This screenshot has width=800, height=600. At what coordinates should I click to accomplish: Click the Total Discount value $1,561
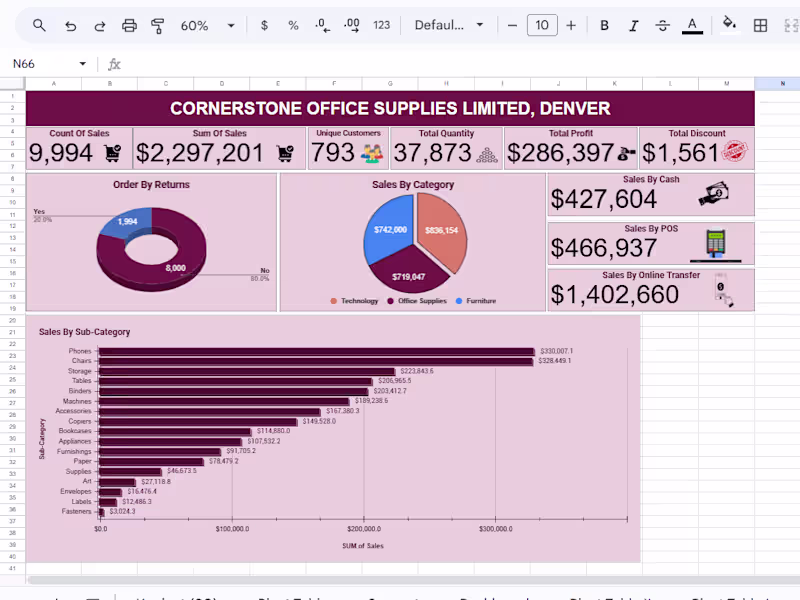point(681,153)
